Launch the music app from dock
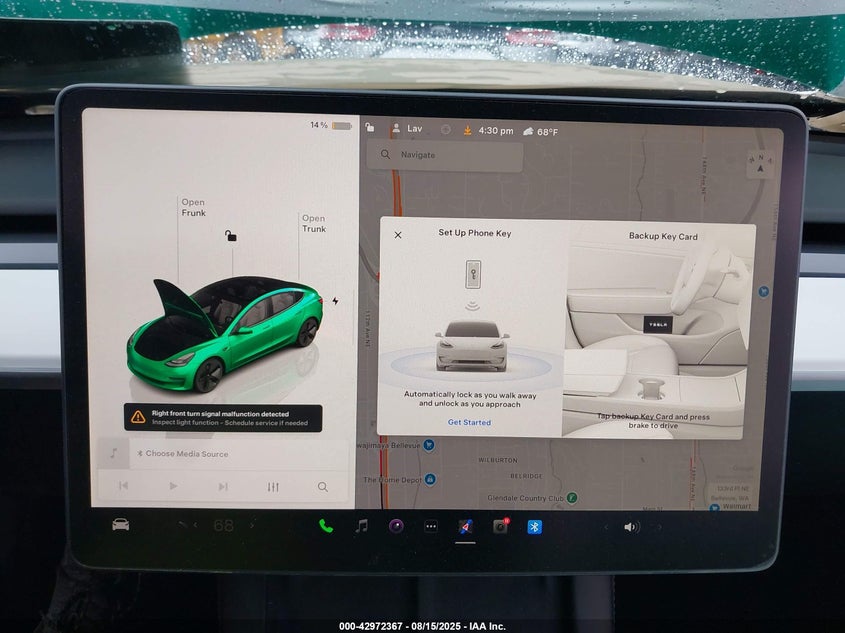 361,526
